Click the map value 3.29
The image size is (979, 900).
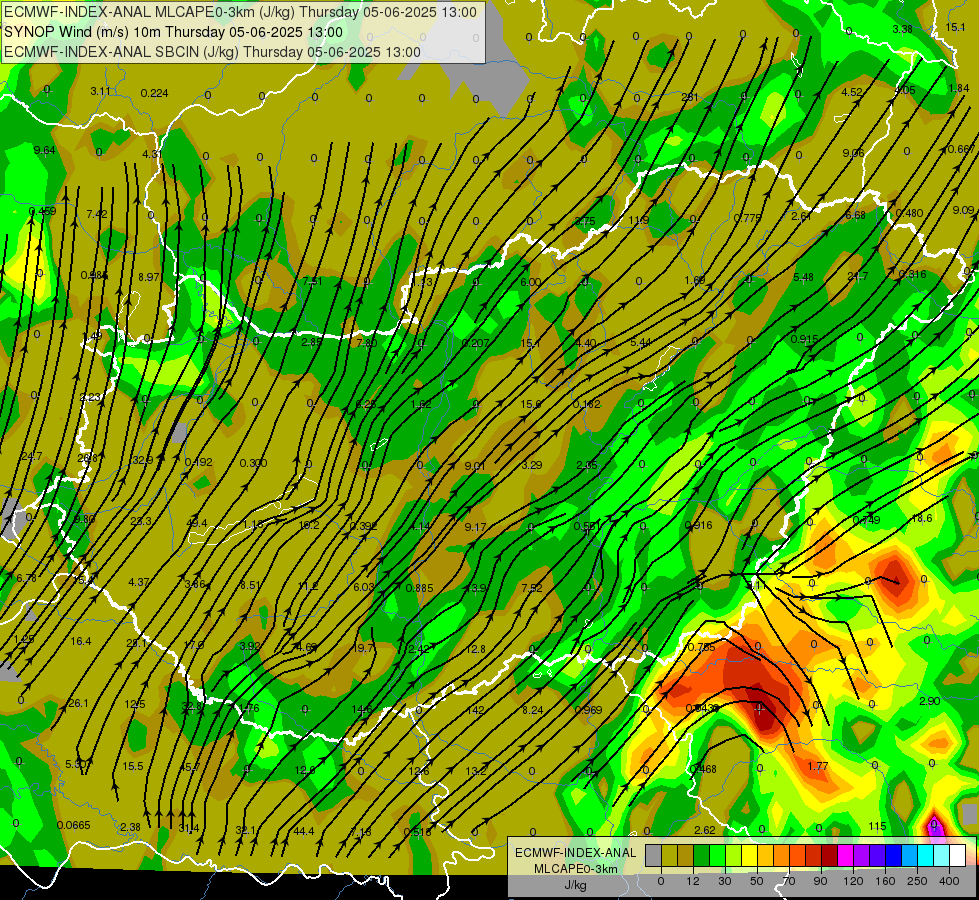[x=532, y=465]
